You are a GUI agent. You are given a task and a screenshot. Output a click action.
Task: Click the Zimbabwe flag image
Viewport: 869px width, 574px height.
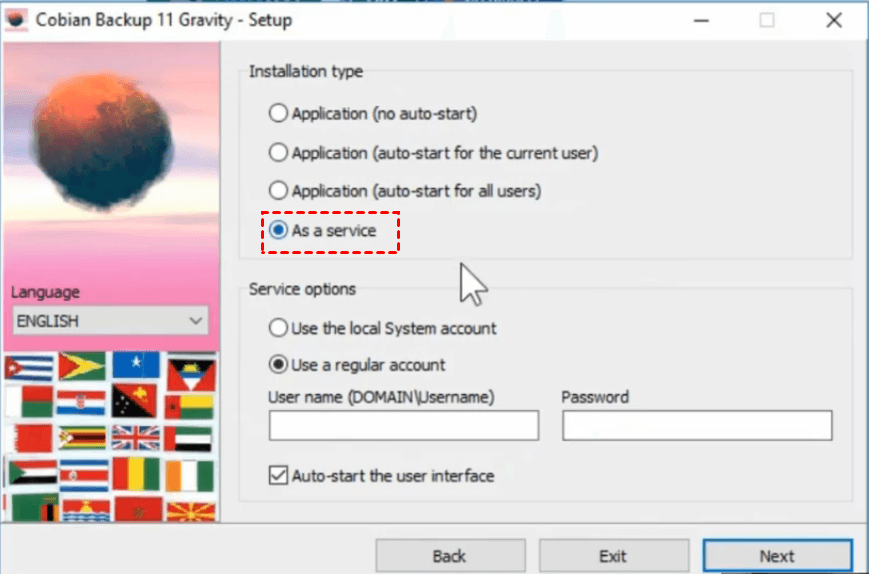(82, 438)
